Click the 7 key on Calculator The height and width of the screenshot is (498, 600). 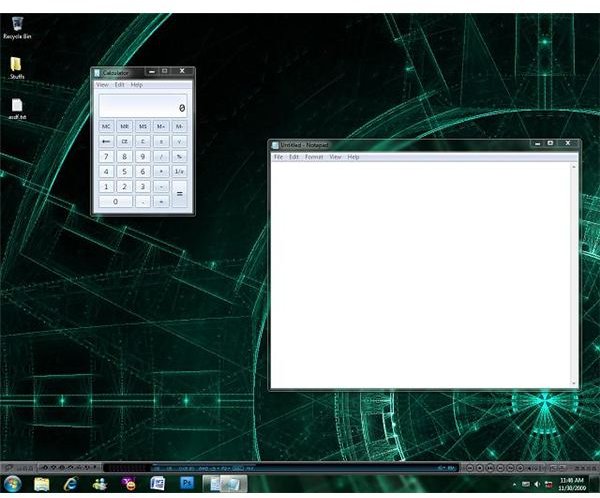pyautogui.click(x=106, y=157)
